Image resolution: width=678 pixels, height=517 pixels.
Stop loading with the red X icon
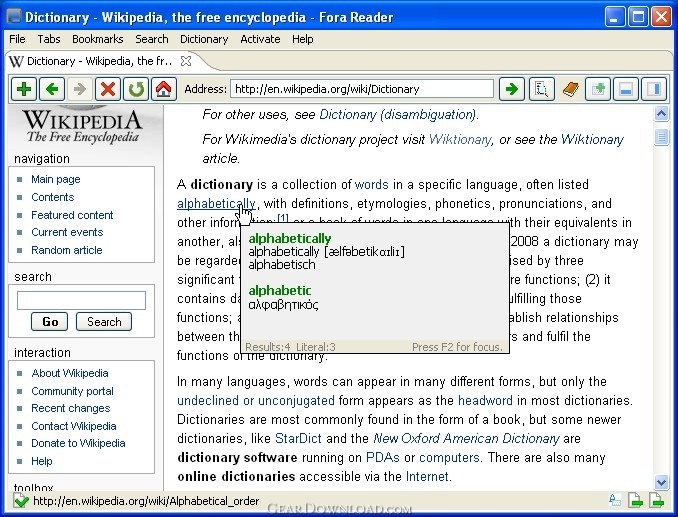(108, 89)
